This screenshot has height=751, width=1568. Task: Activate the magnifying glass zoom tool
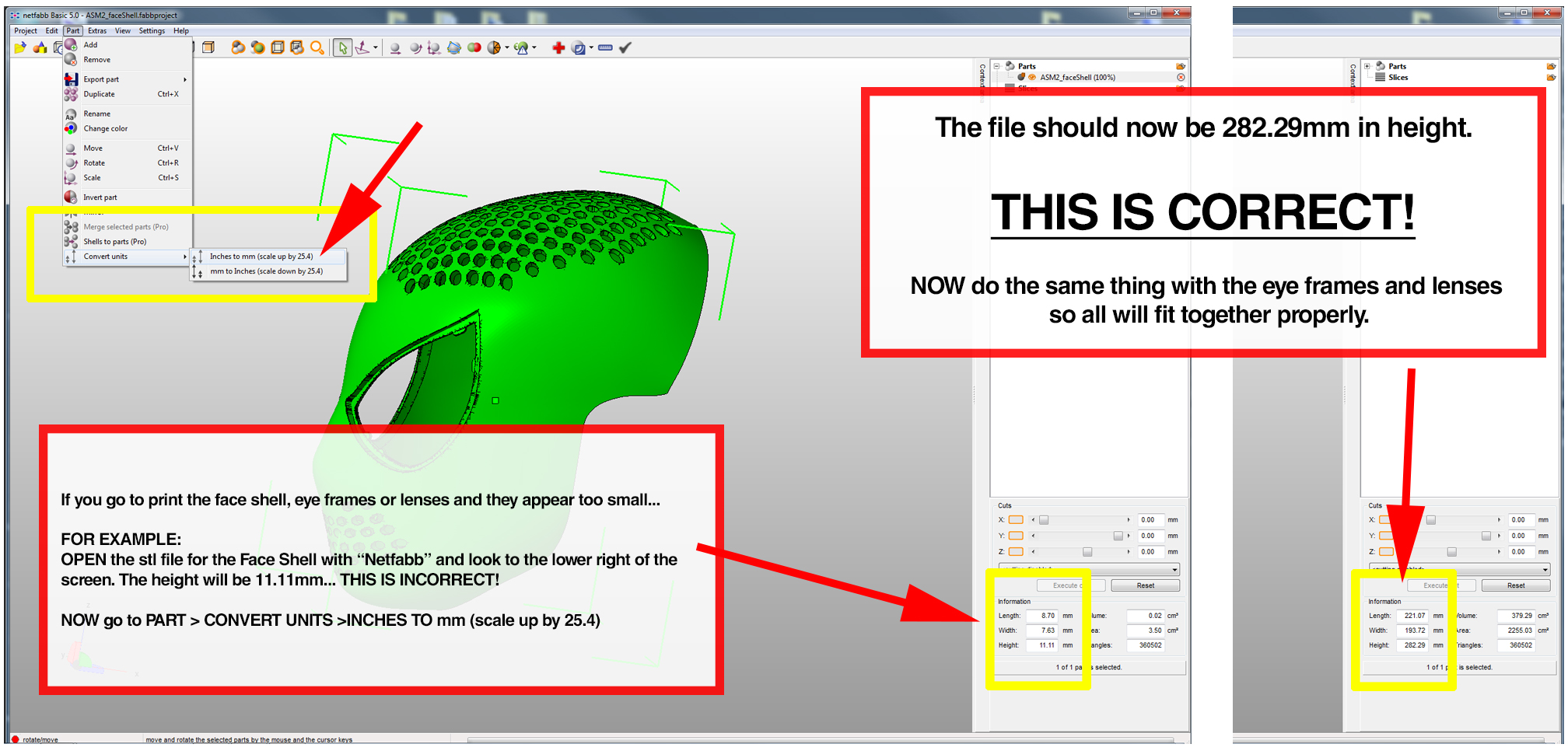(317, 48)
